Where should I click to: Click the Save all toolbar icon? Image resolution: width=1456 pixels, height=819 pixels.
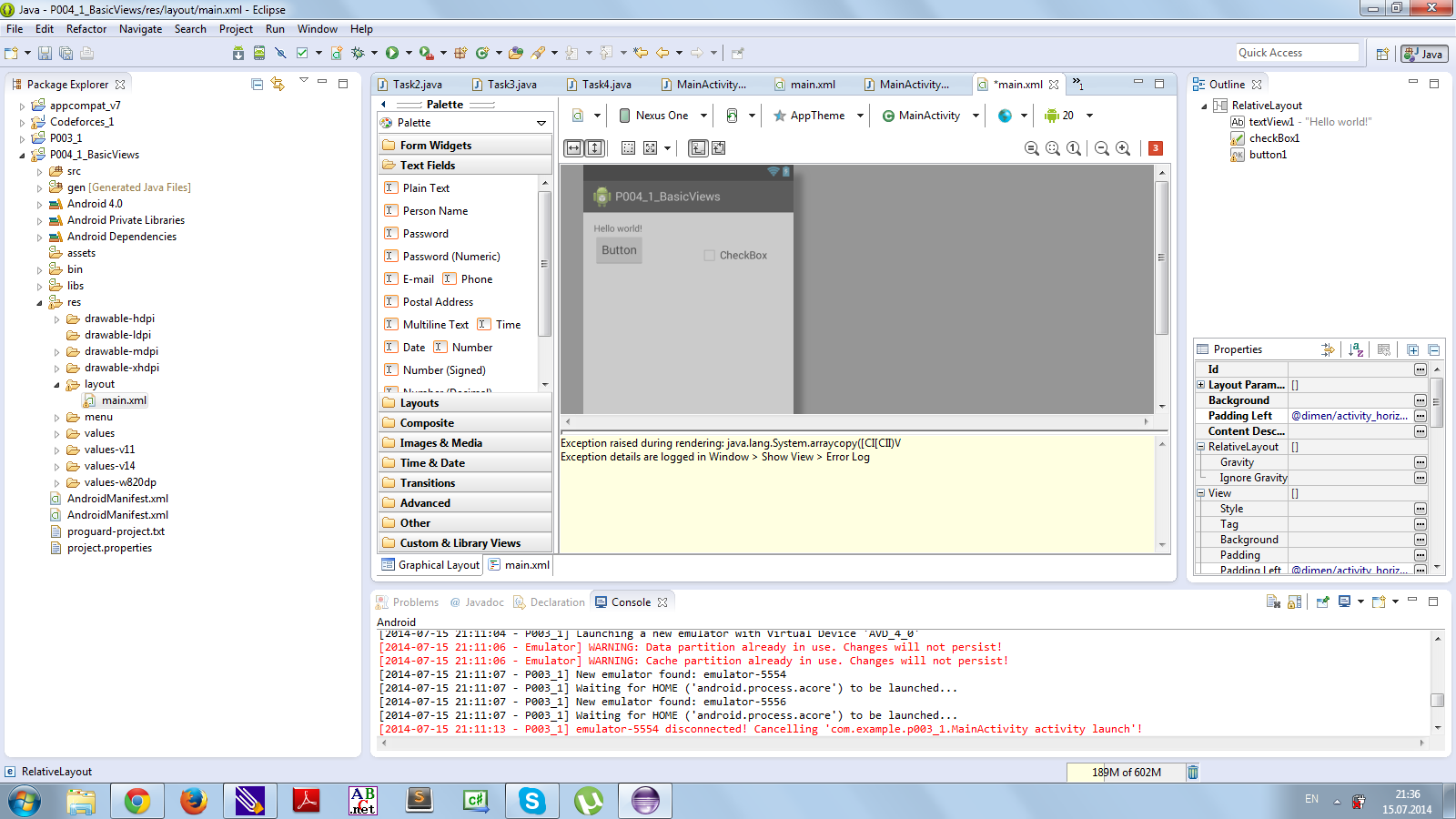(66, 53)
